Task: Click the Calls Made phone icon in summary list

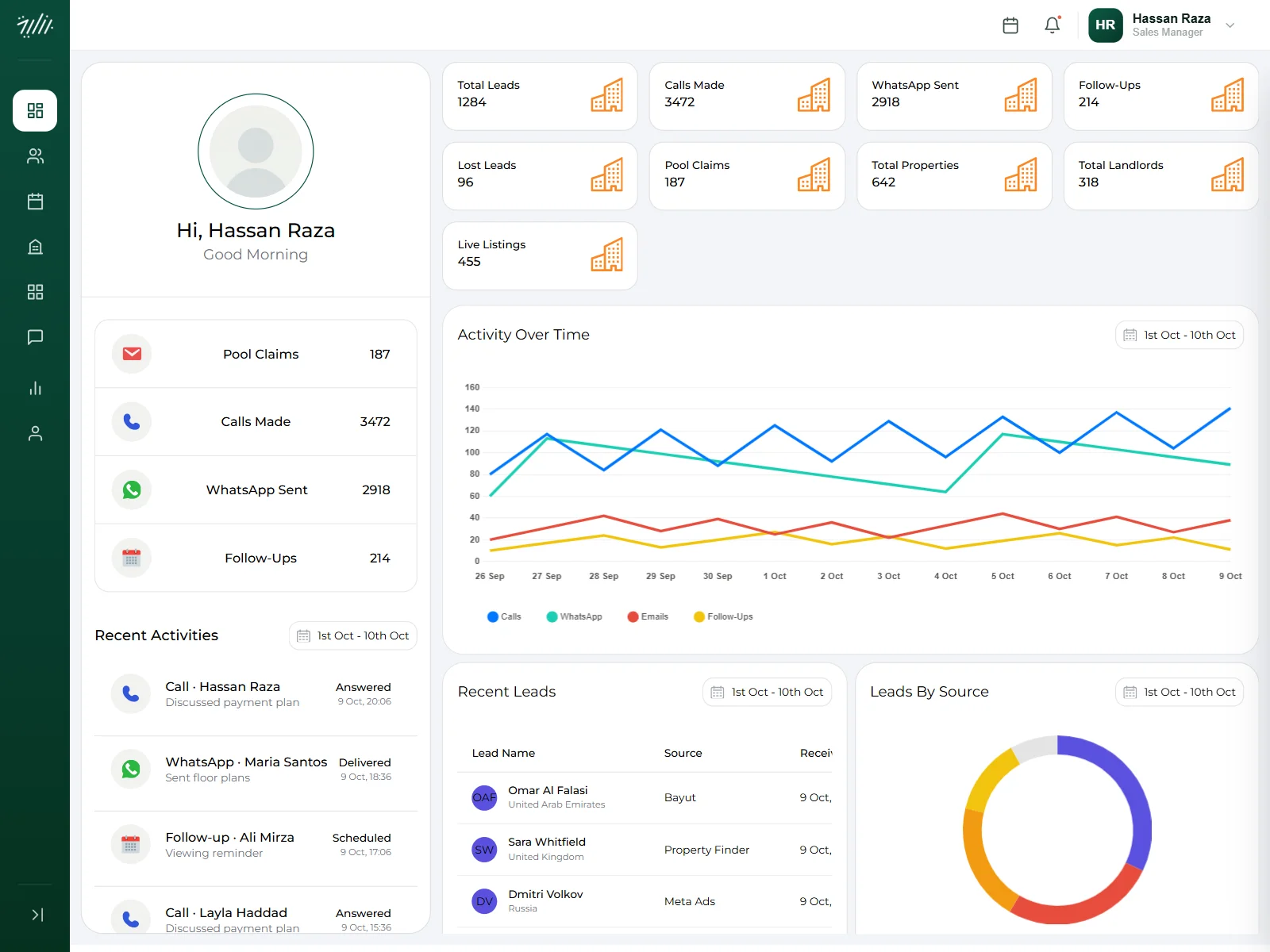Action: click(132, 422)
